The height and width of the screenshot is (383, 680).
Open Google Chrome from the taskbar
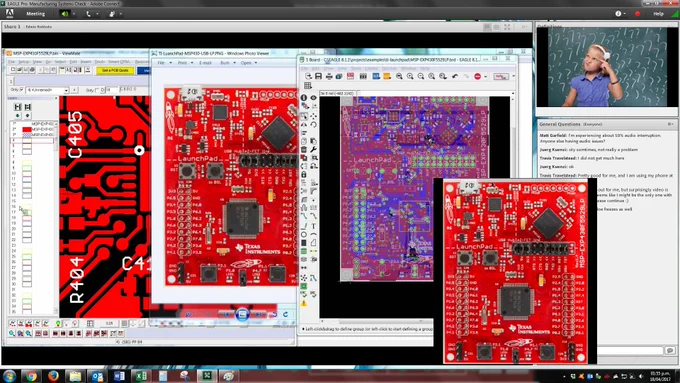click(31, 376)
